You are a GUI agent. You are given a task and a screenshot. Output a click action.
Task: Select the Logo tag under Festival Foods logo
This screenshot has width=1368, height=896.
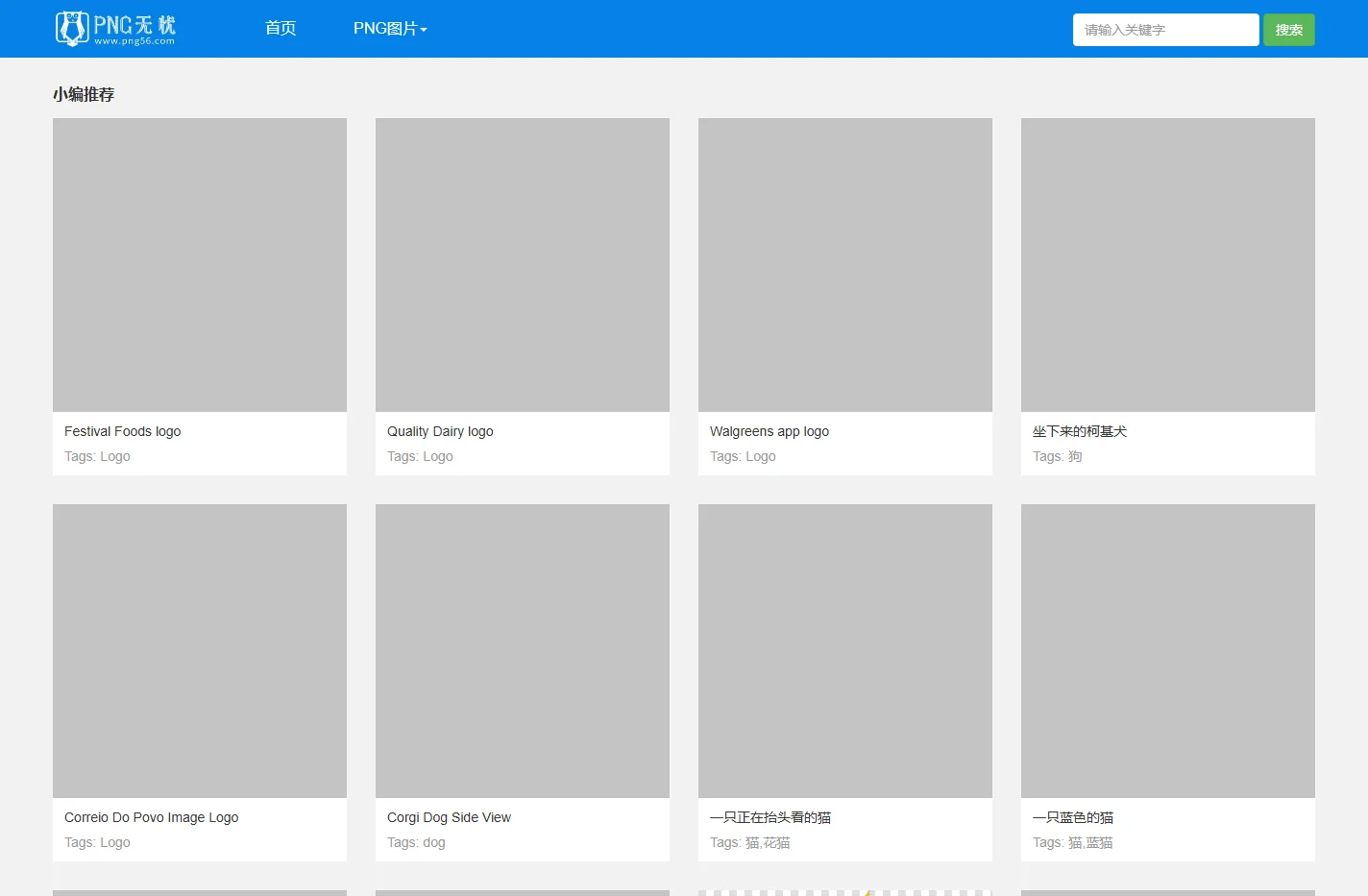tap(115, 456)
